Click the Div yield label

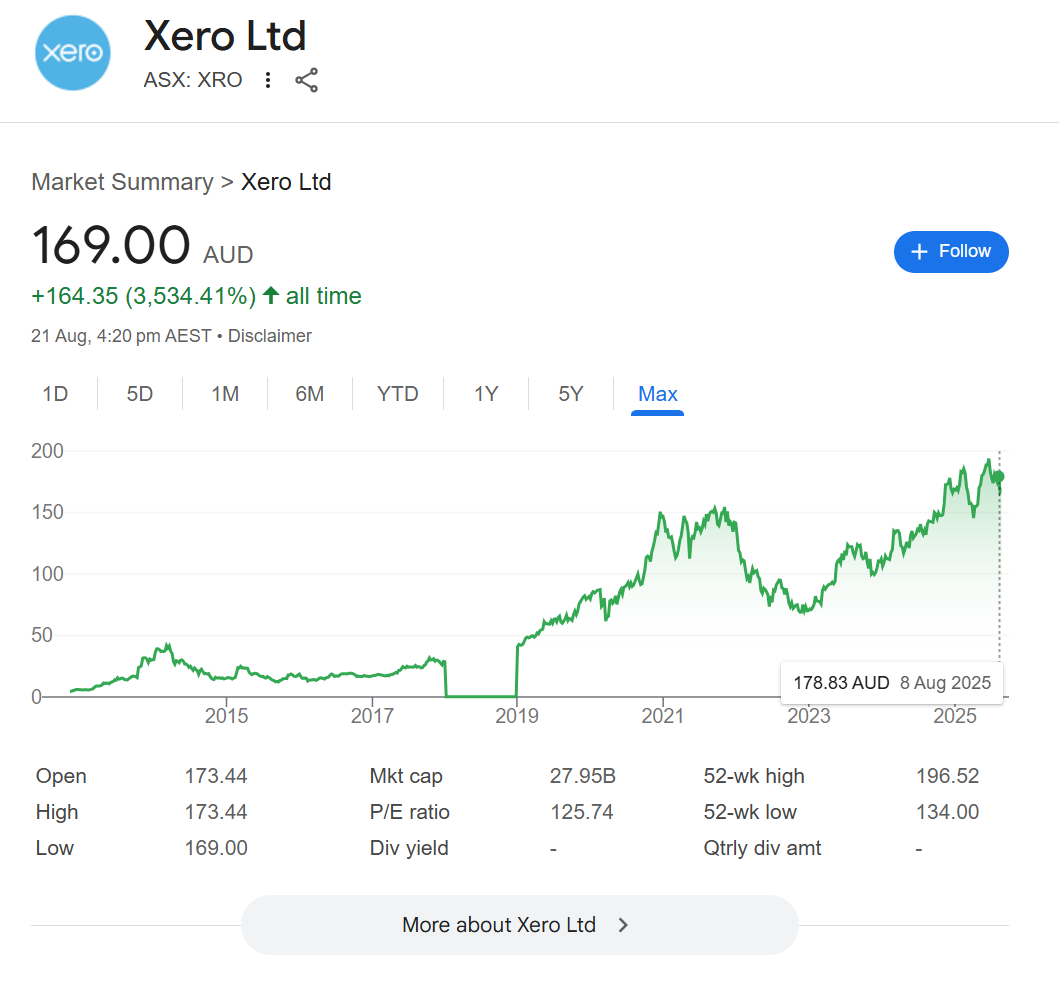point(409,848)
